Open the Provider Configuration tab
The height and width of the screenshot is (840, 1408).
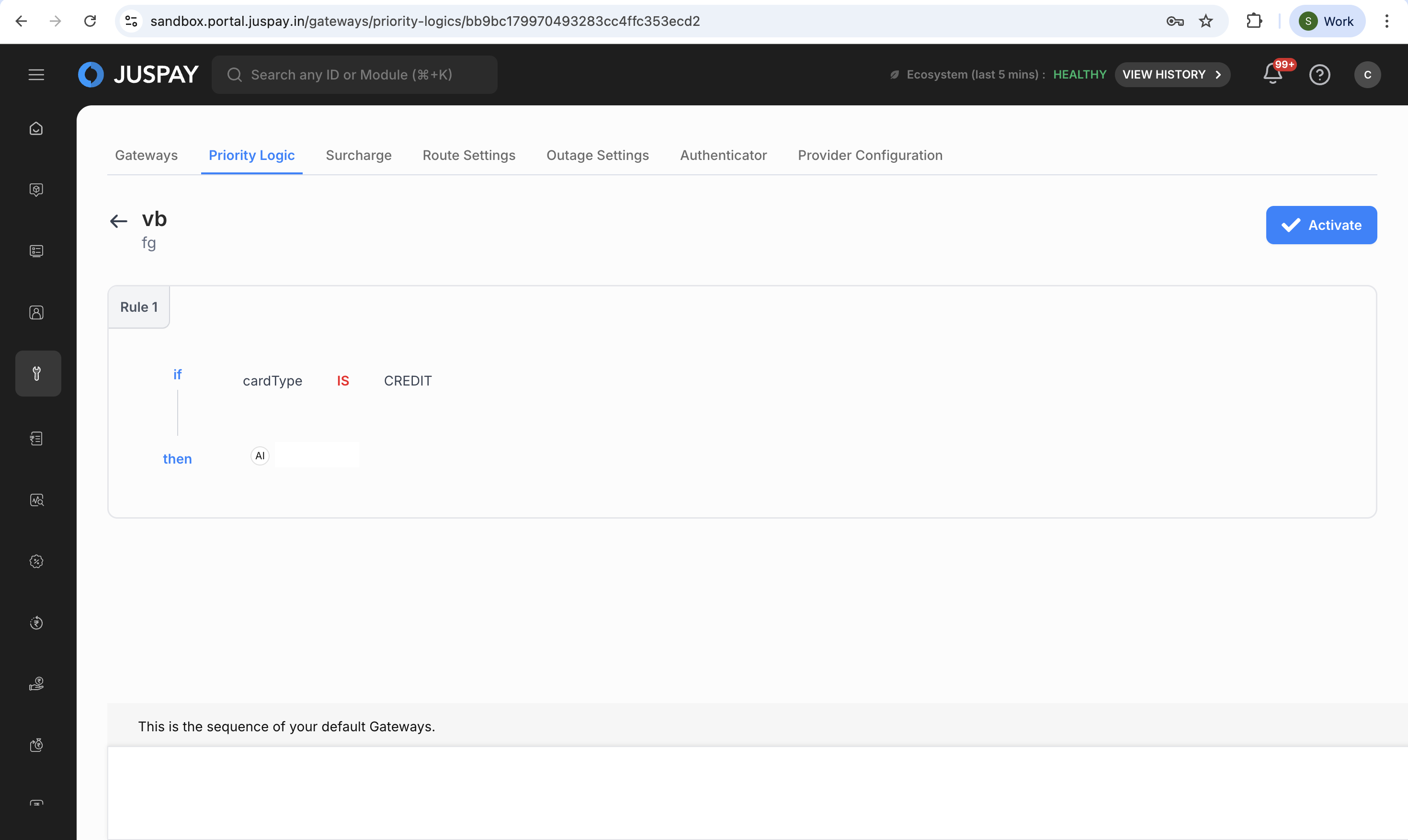[870, 155]
